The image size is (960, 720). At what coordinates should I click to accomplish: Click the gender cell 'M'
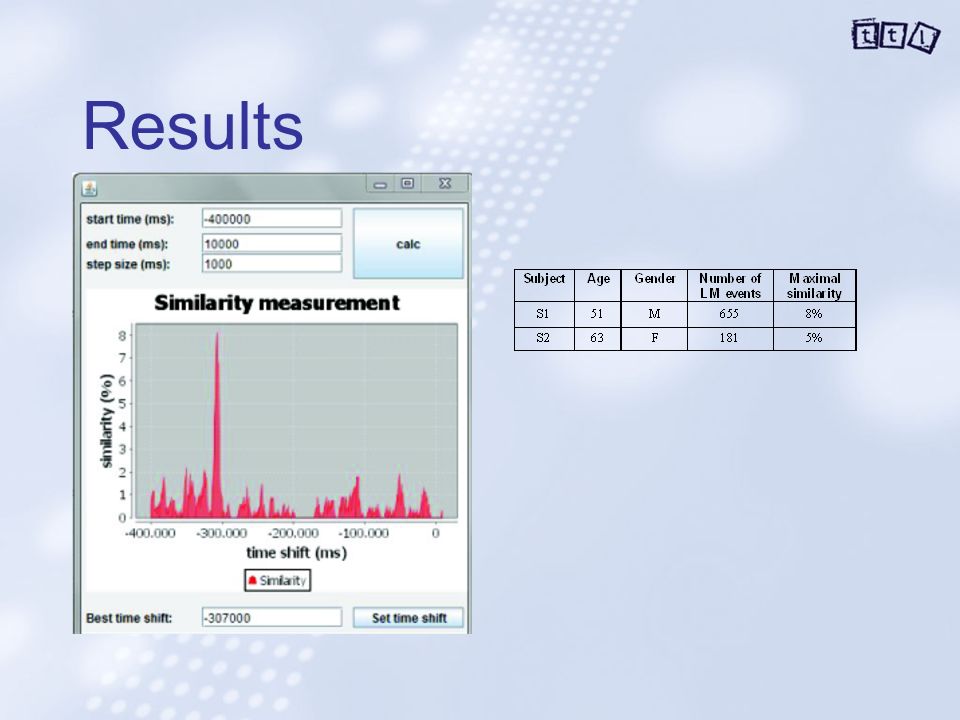click(x=654, y=313)
